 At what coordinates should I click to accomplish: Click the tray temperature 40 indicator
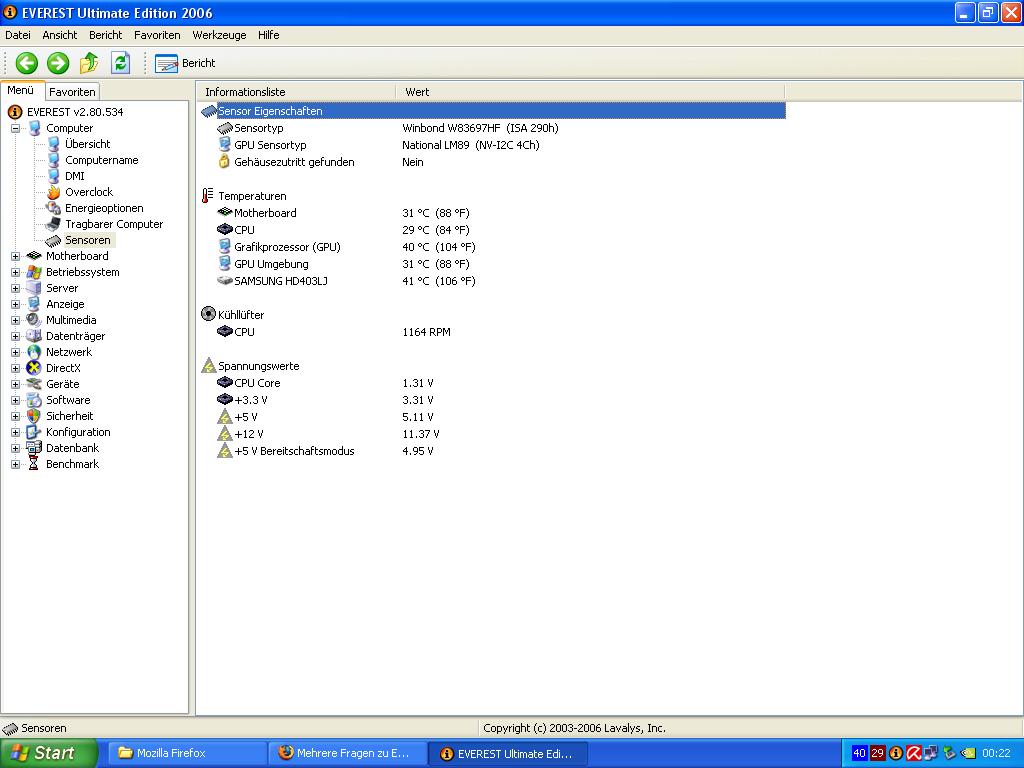(x=859, y=754)
